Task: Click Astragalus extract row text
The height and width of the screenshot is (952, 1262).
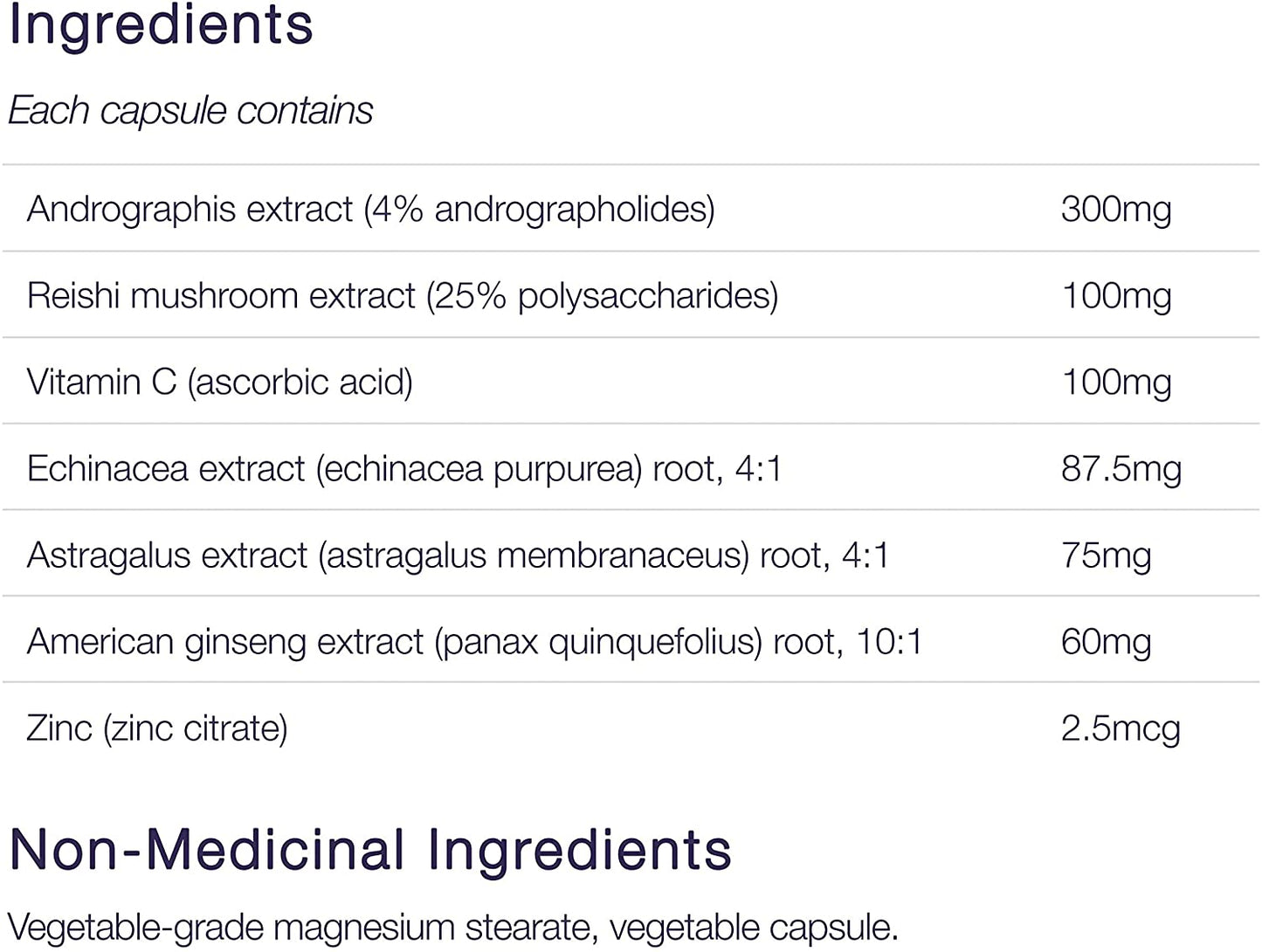Action: (457, 555)
